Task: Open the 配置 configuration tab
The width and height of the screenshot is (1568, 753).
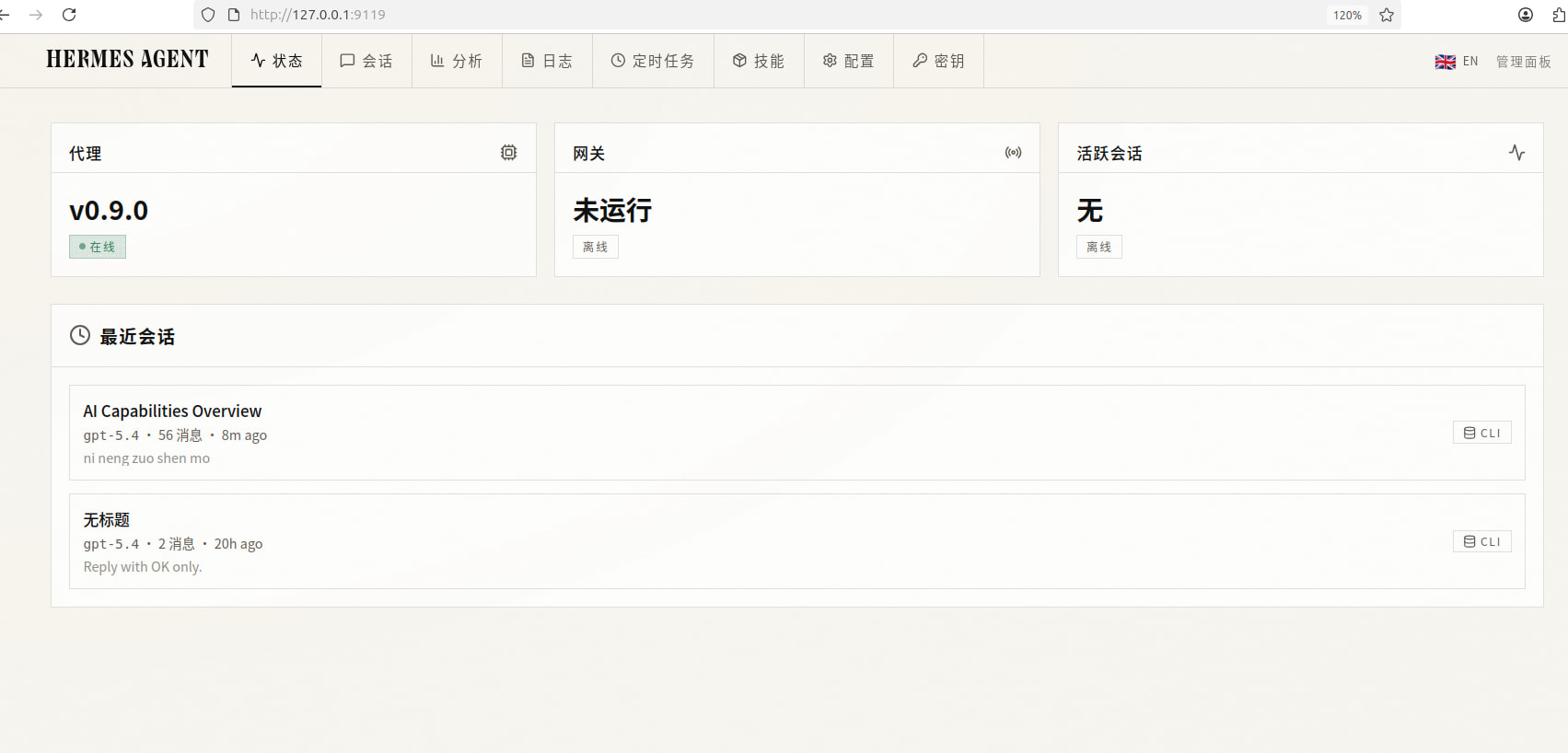Action: pyautogui.click(x=849, y=61)
